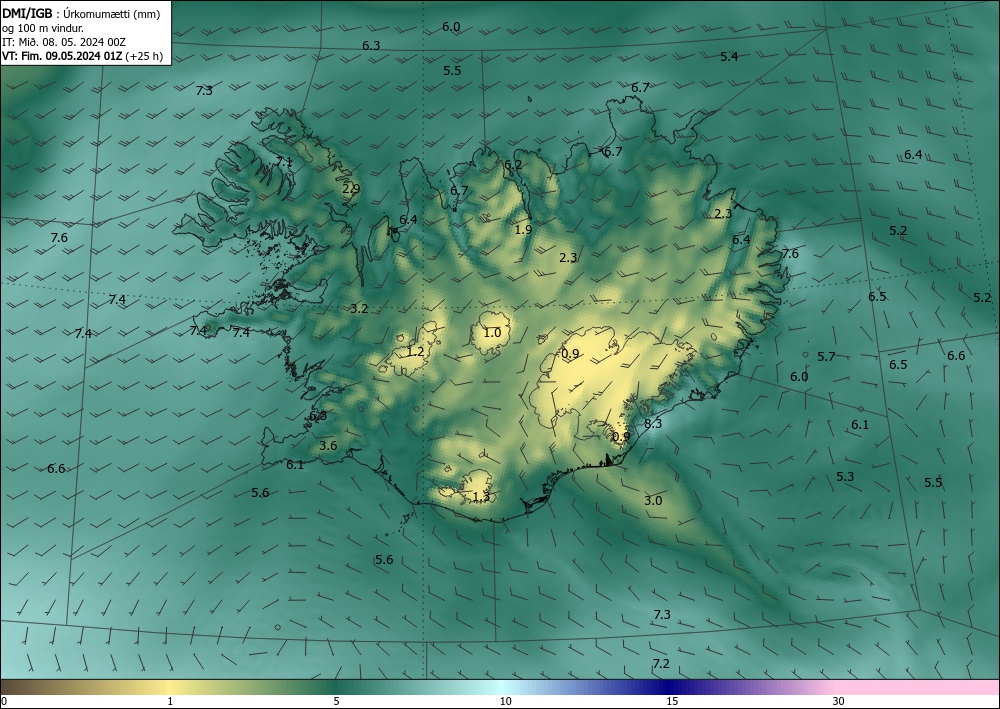Click the 1.9 value in north Iceland
1000x709 pixels.
pos(523,230)
